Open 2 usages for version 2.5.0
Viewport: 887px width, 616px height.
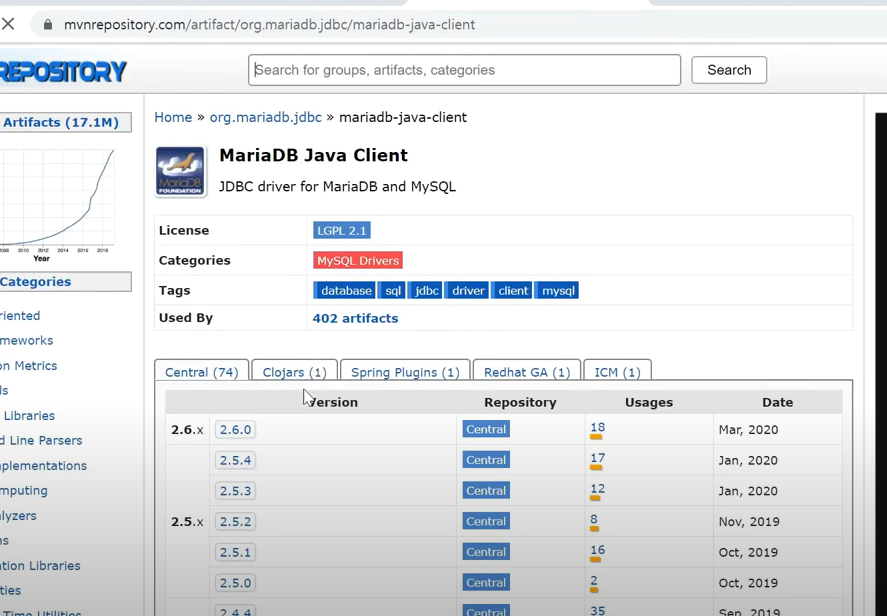pyautogui.click(x=593, y=580)
